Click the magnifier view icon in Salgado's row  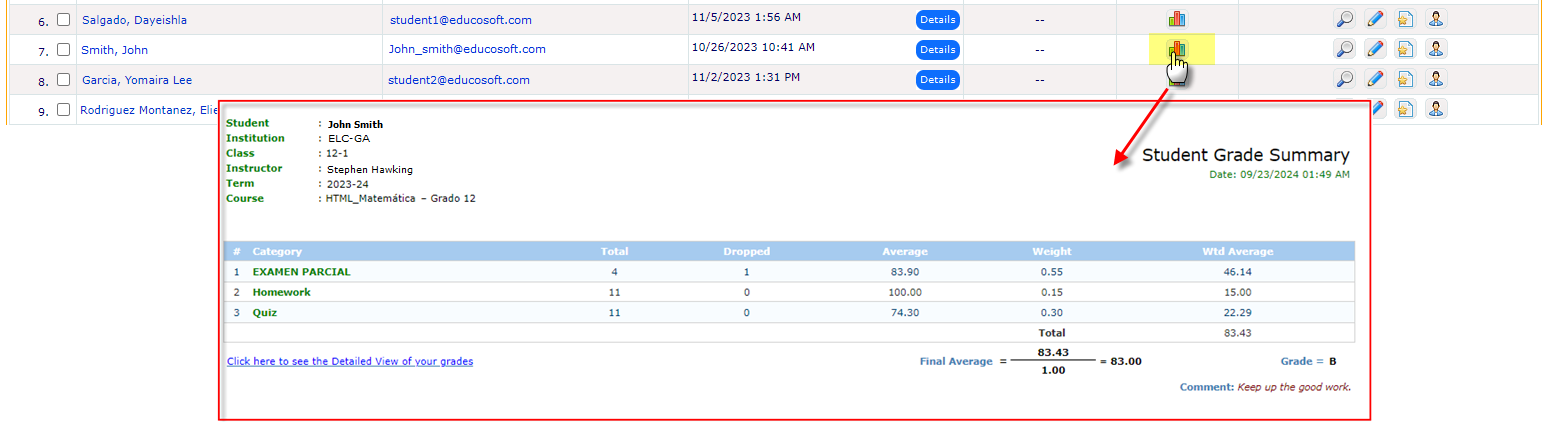point(1345,19)
